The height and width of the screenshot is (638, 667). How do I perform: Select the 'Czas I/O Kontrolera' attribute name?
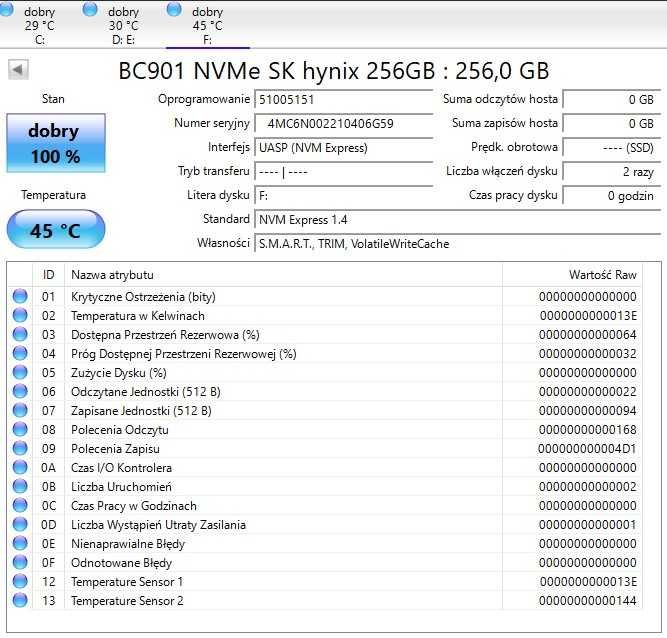pyautogui.click(x=121, y=468)
